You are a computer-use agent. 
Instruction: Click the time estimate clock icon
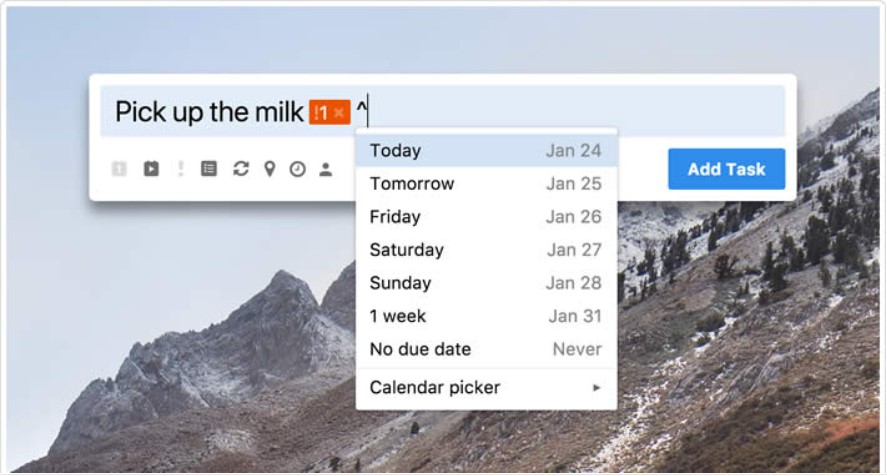click(x=298, y=169)
